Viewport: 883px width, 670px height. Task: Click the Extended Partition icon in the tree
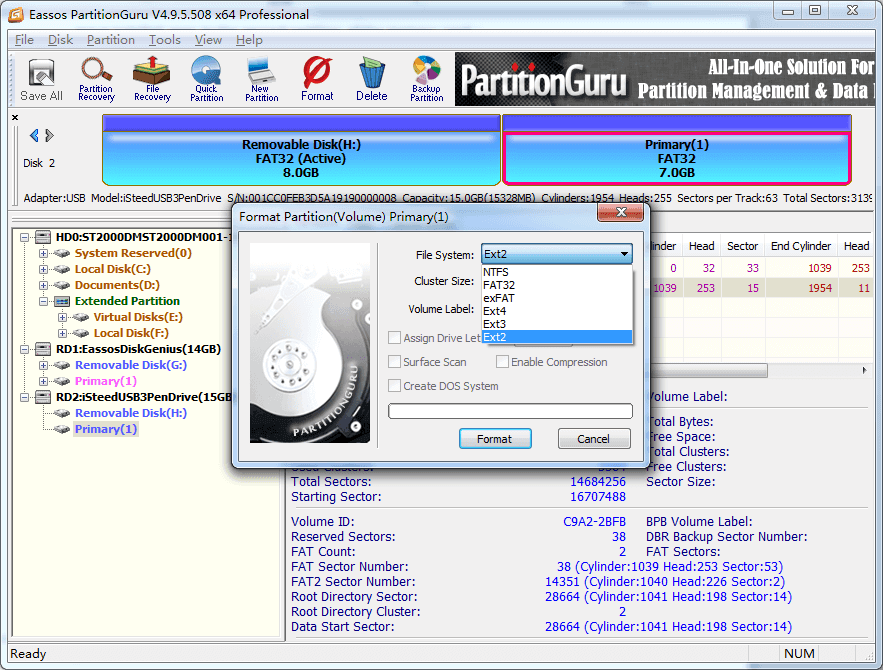62,301
